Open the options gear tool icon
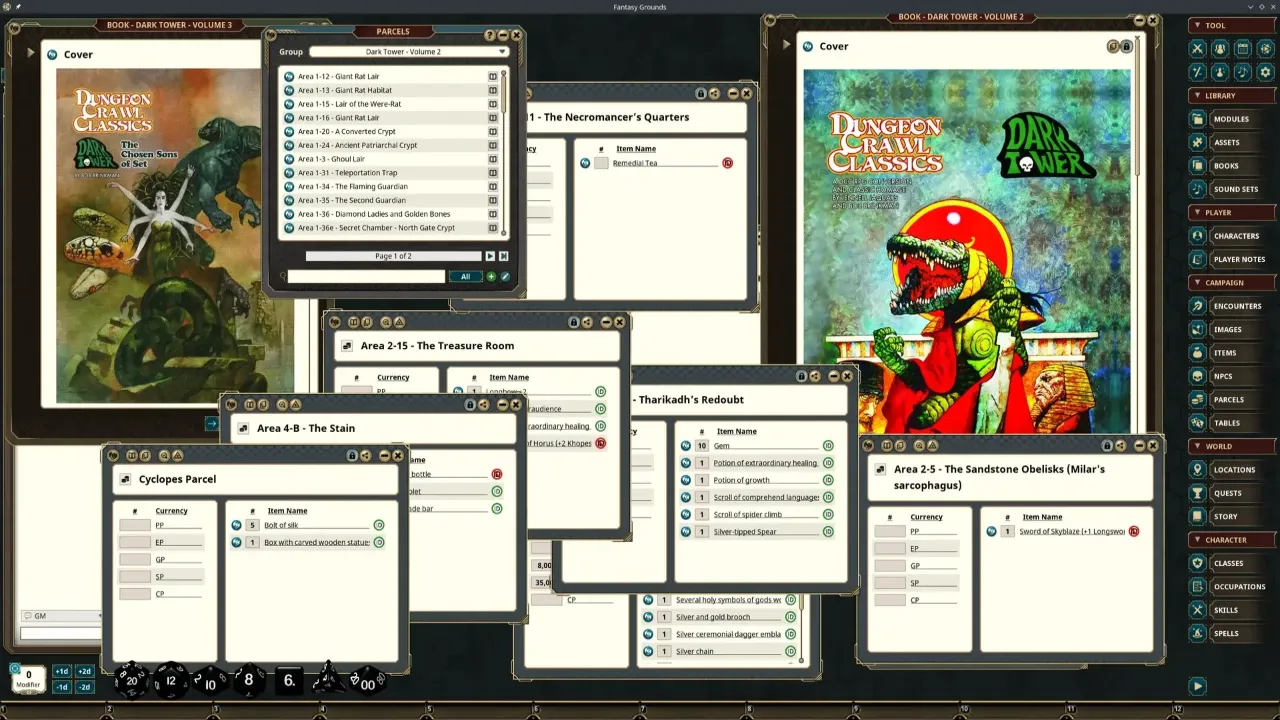1280x720 pixels. click(x=1265, y=72)
